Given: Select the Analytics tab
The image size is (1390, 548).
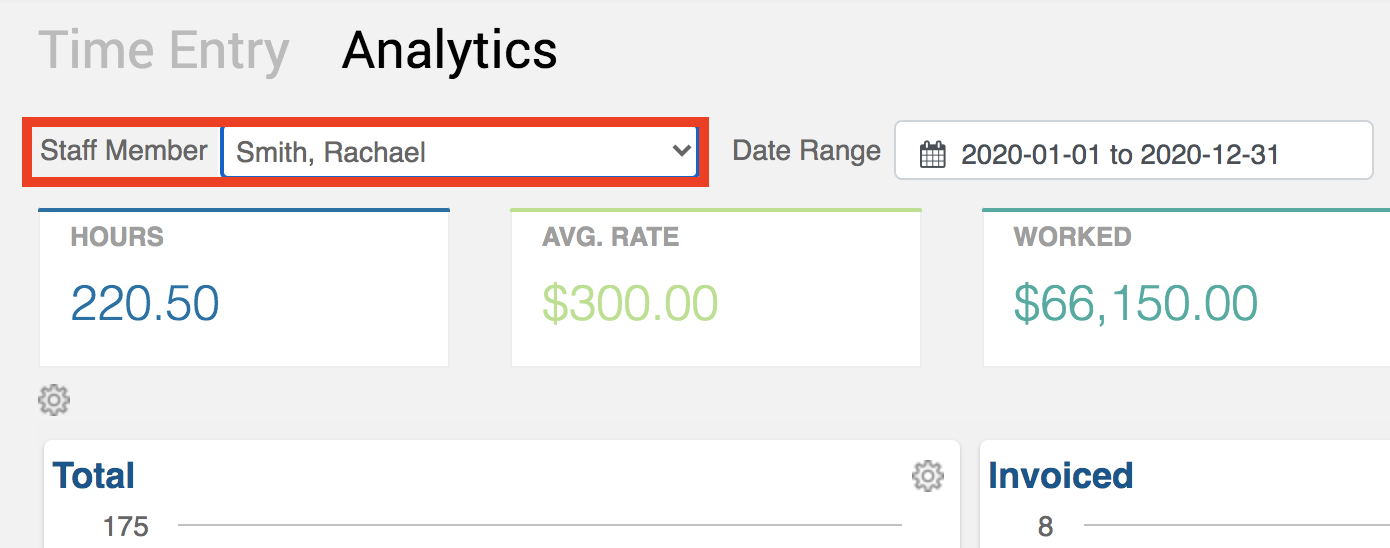Looking at the screenshot, I should click(x=449, y=50).
